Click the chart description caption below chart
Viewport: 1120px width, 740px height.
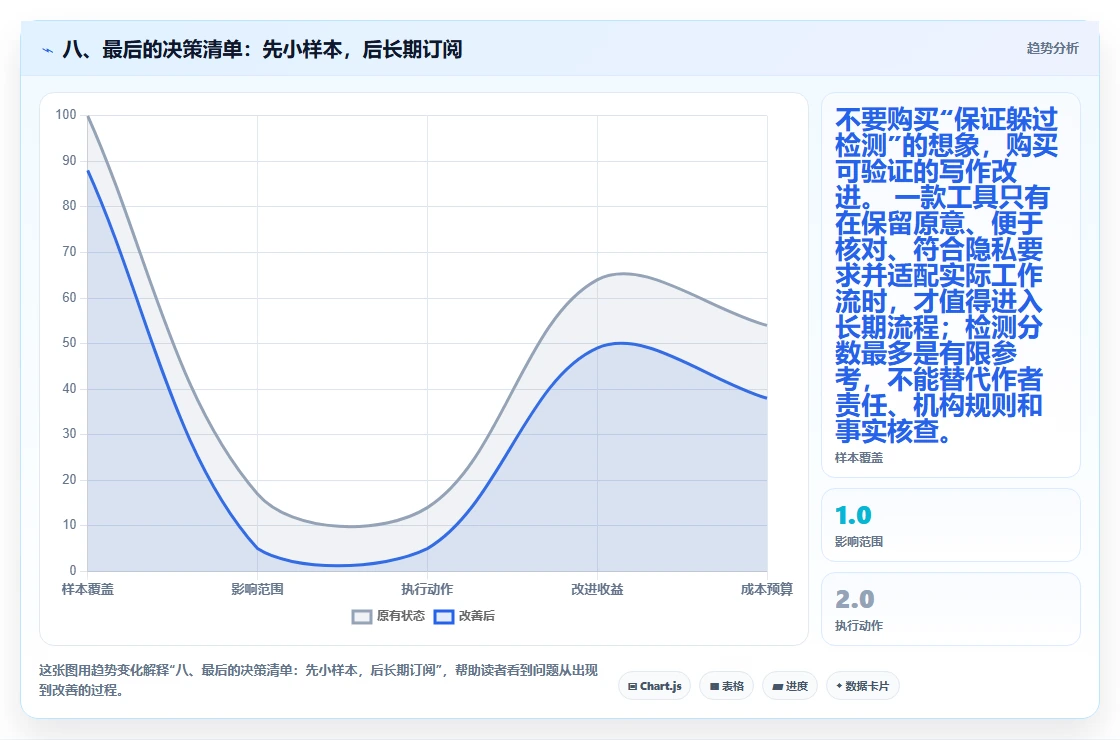(x=318, y=680)
